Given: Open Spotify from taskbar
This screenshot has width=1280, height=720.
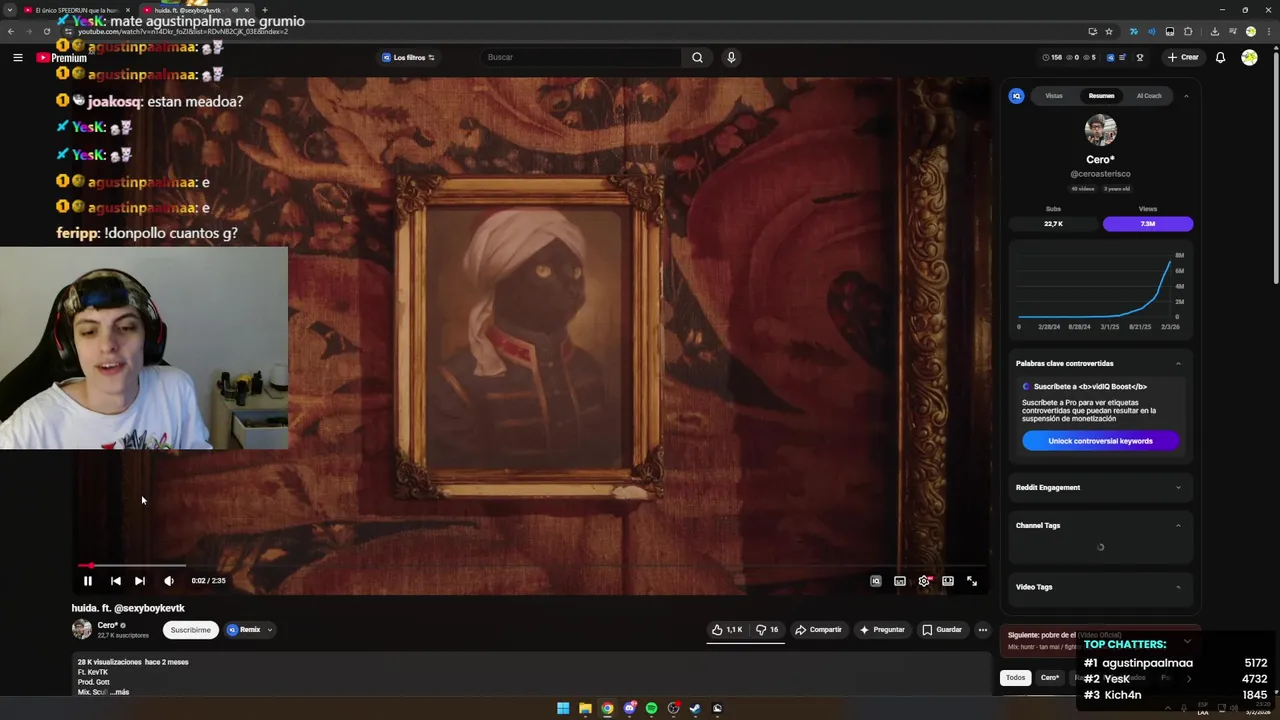Looking at the screenshot, I should click(x=651, y=708).
